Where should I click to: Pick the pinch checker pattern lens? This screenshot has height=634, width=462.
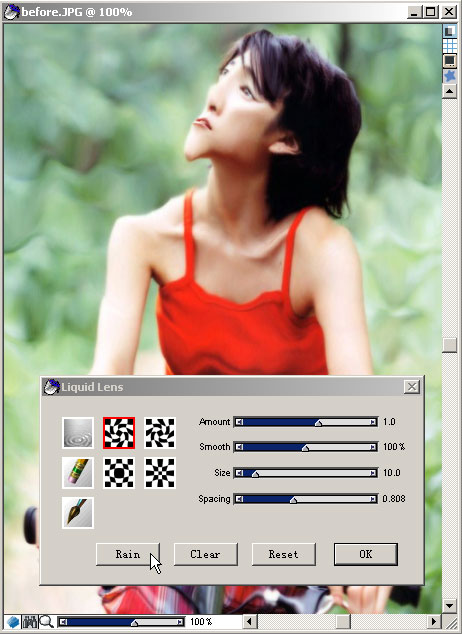160,473
